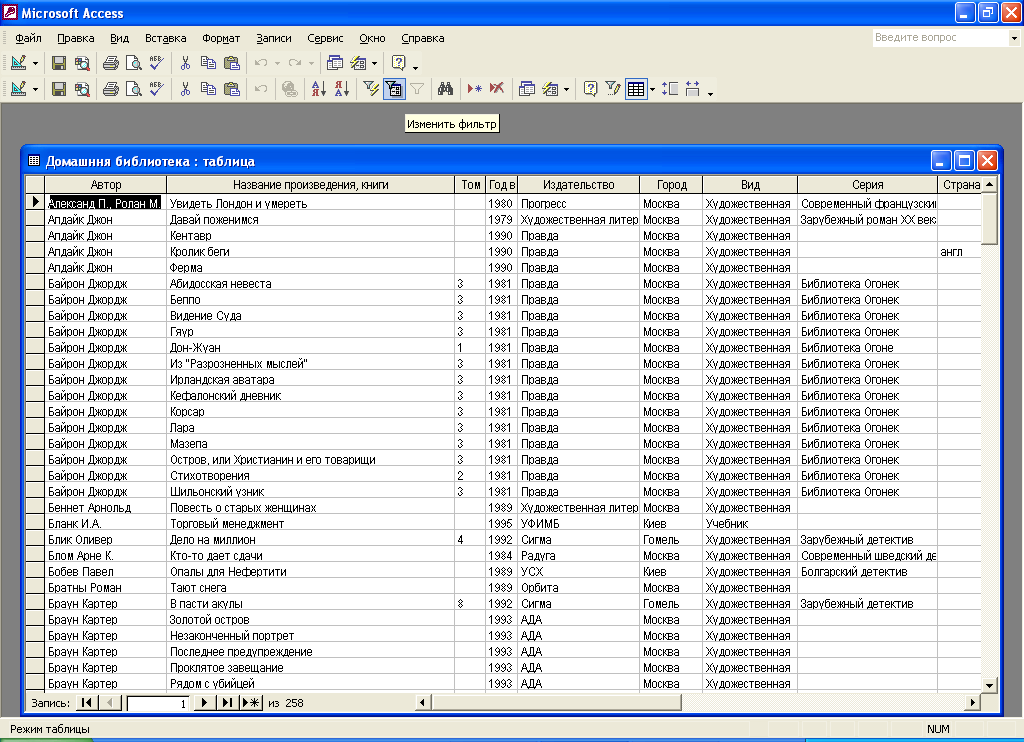Expand View dropdown arrow in top toolbar
The width and height of the screenshot is (1024, 742).
[35, 63]
